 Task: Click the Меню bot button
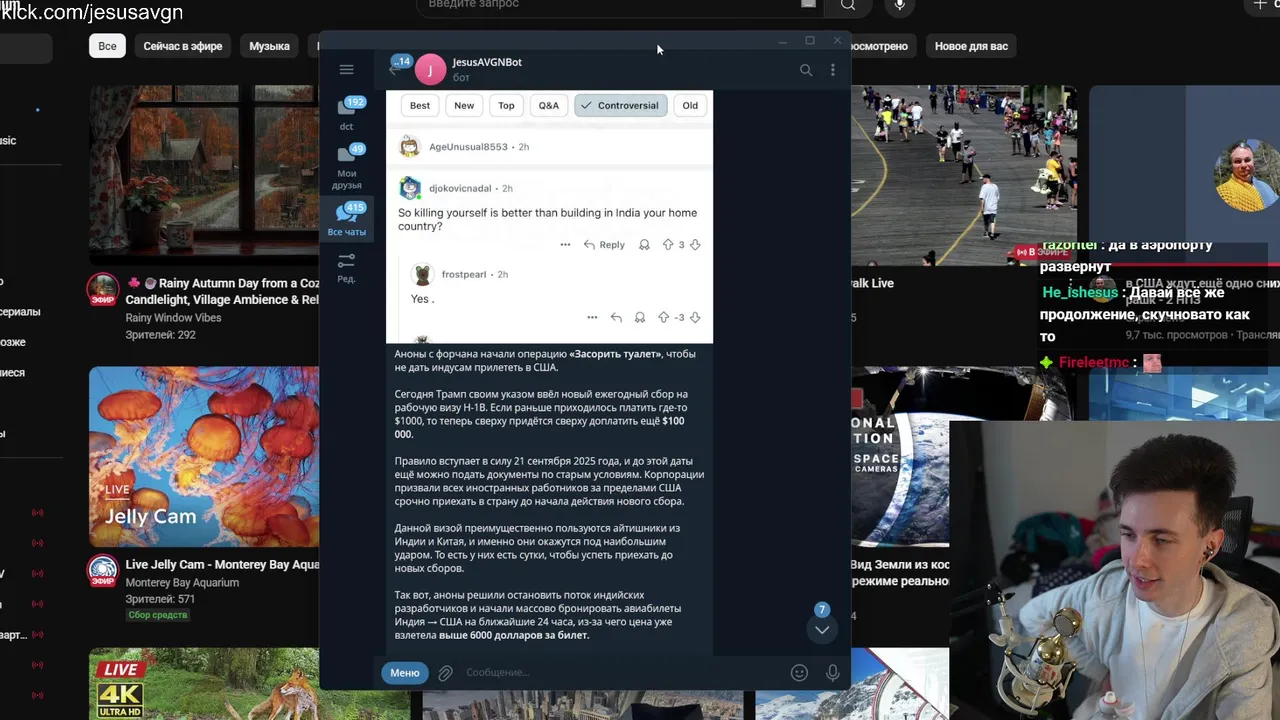point(405,673)
